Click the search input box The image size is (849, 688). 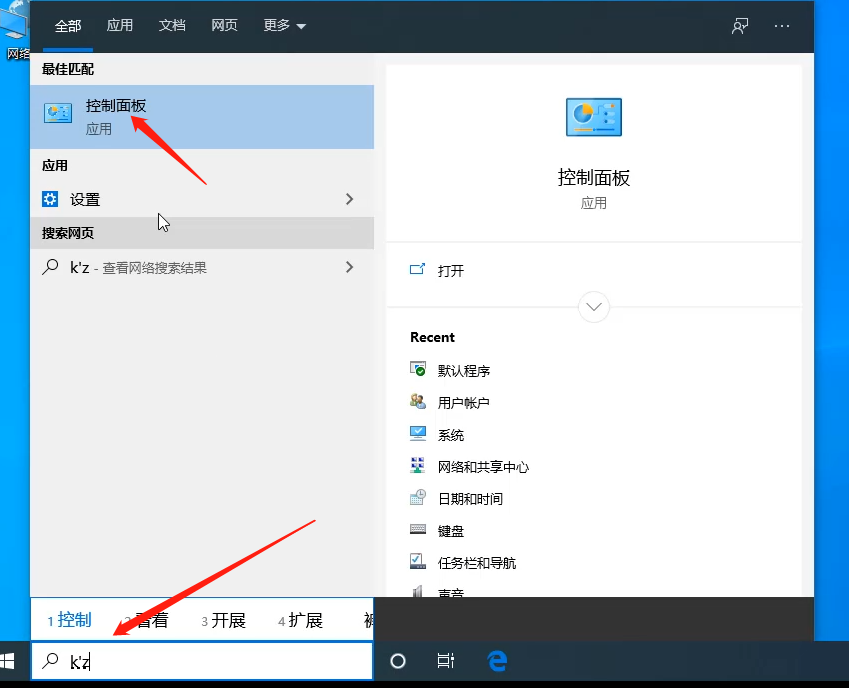(x=220, y=661)
